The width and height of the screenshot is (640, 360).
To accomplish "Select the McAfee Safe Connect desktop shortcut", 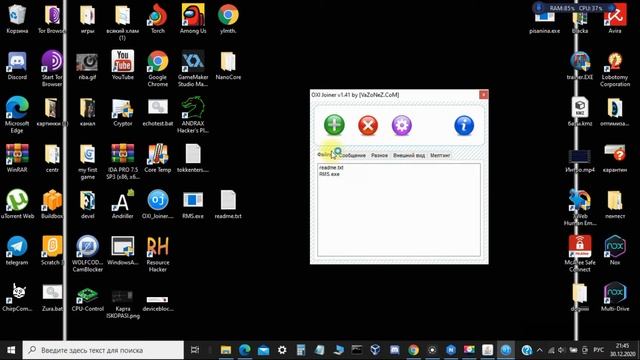I will 580,254.
